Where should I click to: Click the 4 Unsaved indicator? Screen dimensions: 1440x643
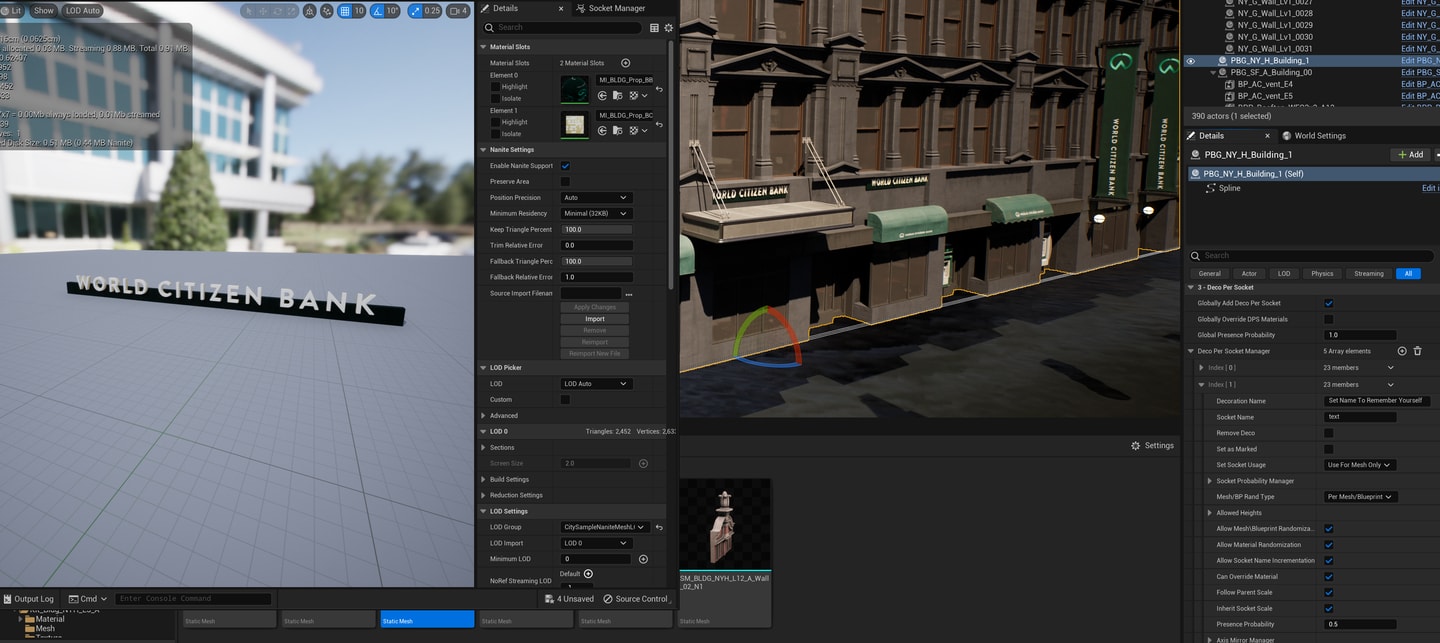569,599
